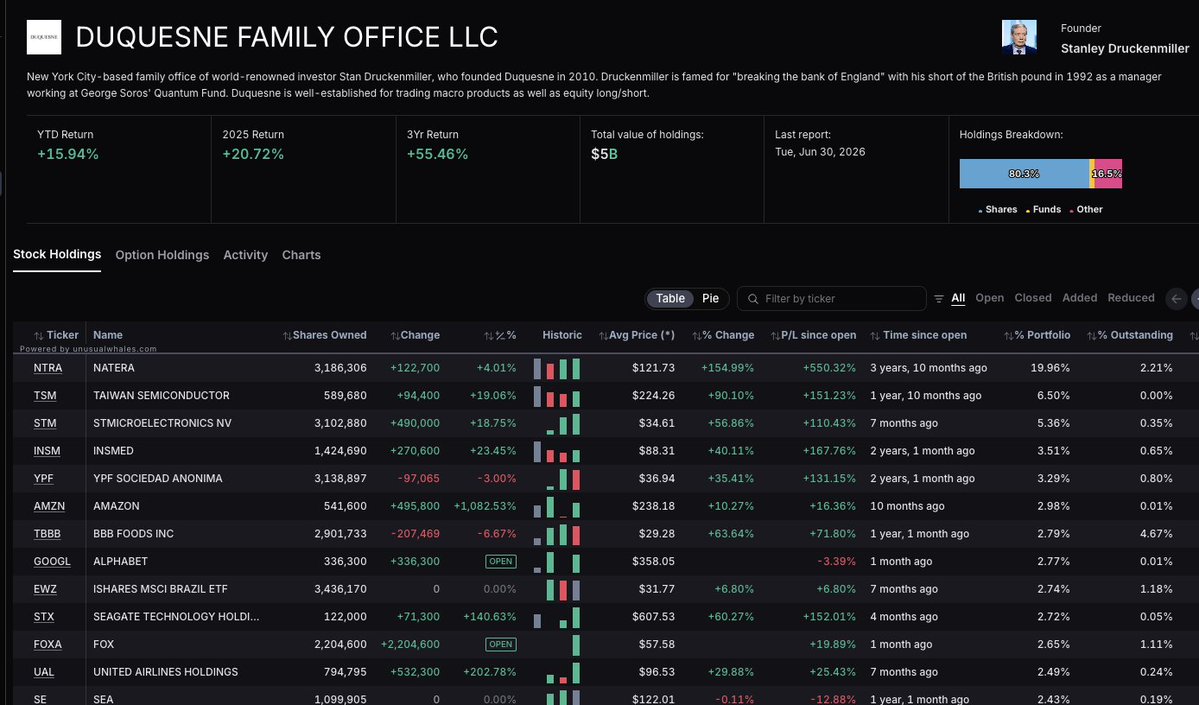This screenshot has height=705, width=1199.
Task: Switch to Pie view
Action: pyautogui.click(x=710, y=299)
